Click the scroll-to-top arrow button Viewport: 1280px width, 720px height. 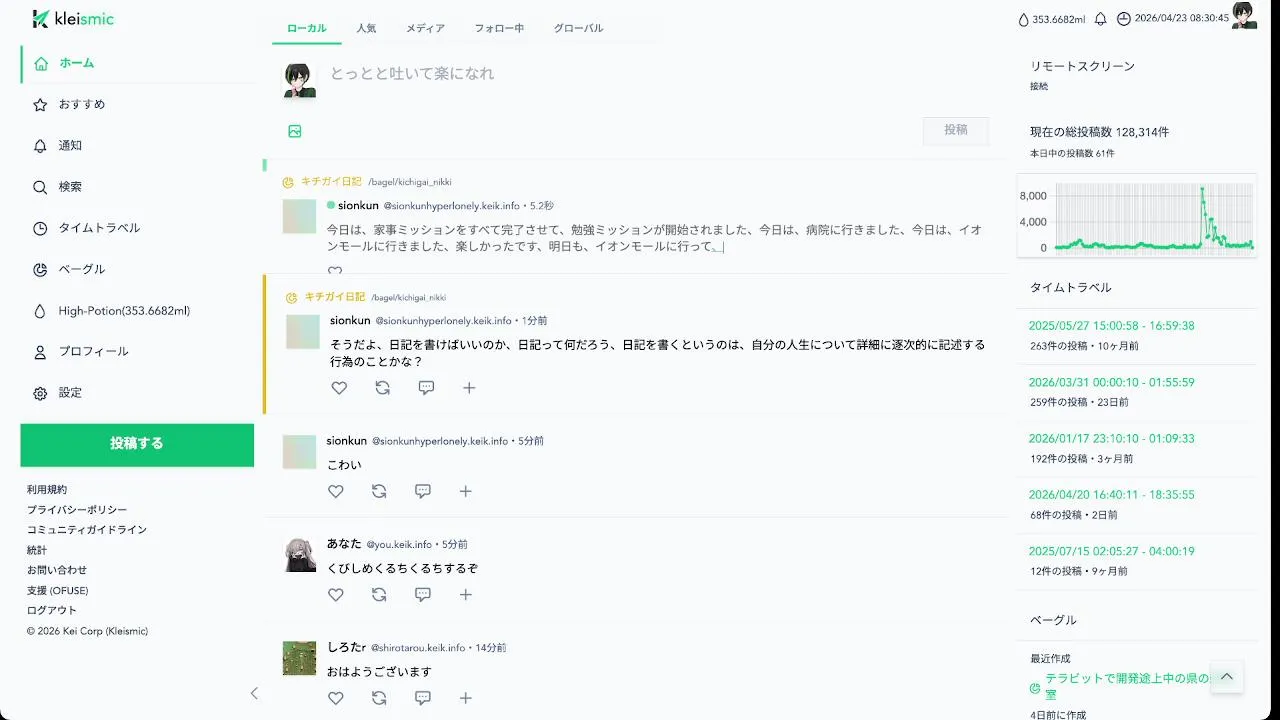pos(1226,677)
